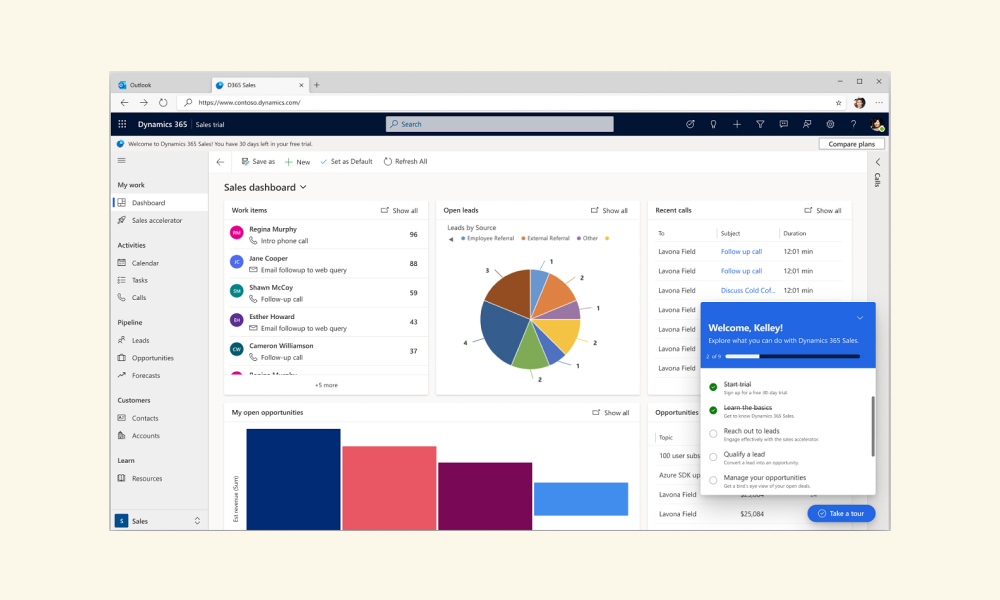Click Esther Howard's avatar in Work items

click(x=237, y=320)
